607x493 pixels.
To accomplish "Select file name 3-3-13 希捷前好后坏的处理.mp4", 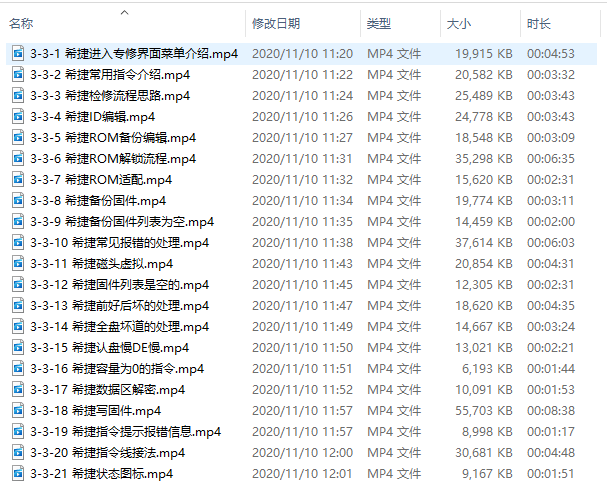I will coord(120,306).
